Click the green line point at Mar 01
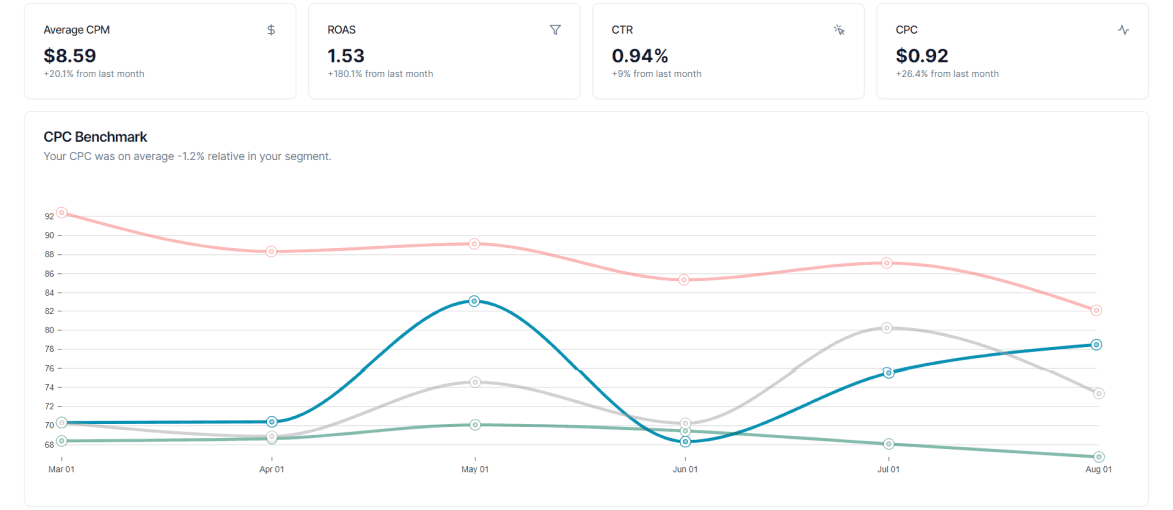The height and width of the screenshot is (510, 1173). pyautogui.click(x=61, y=441)
